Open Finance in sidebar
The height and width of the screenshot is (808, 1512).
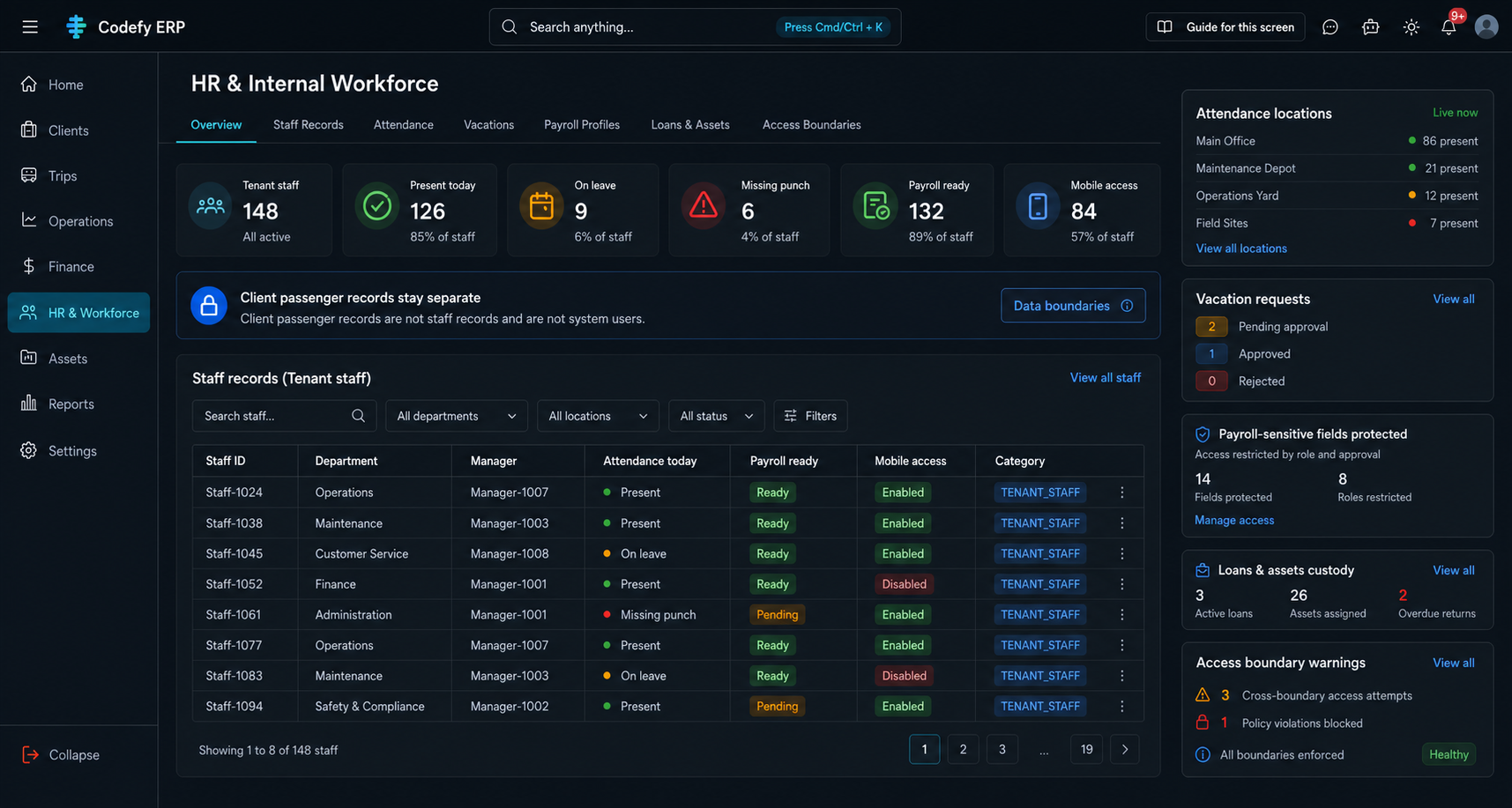coord(78,267)
